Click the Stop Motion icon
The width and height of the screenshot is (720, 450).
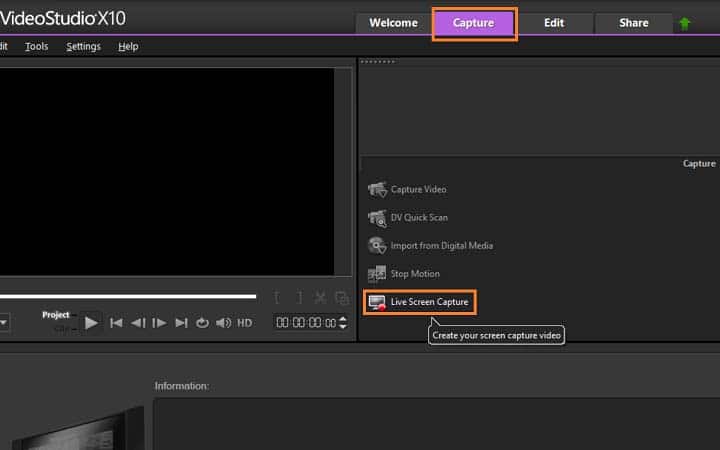[x=377, y=274]
